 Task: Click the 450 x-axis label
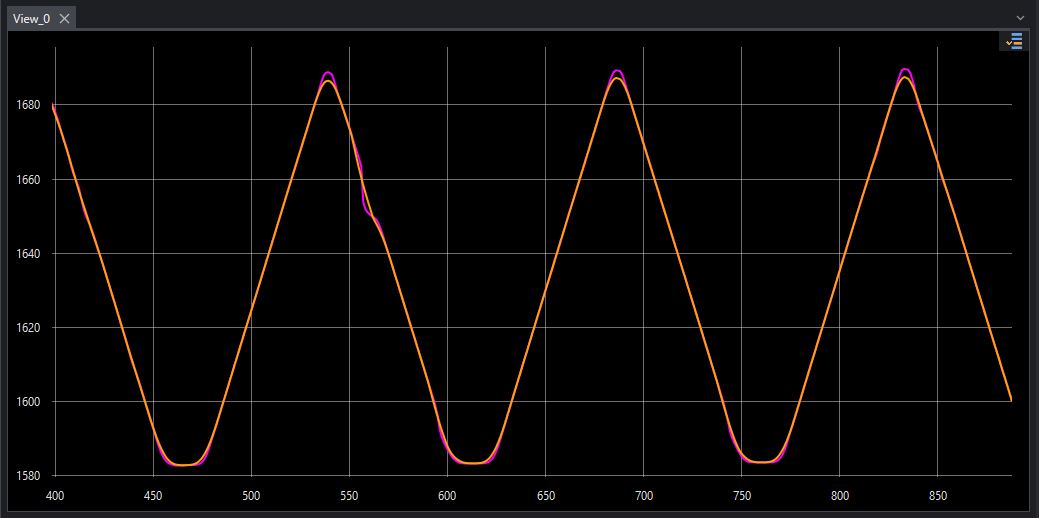153,496
